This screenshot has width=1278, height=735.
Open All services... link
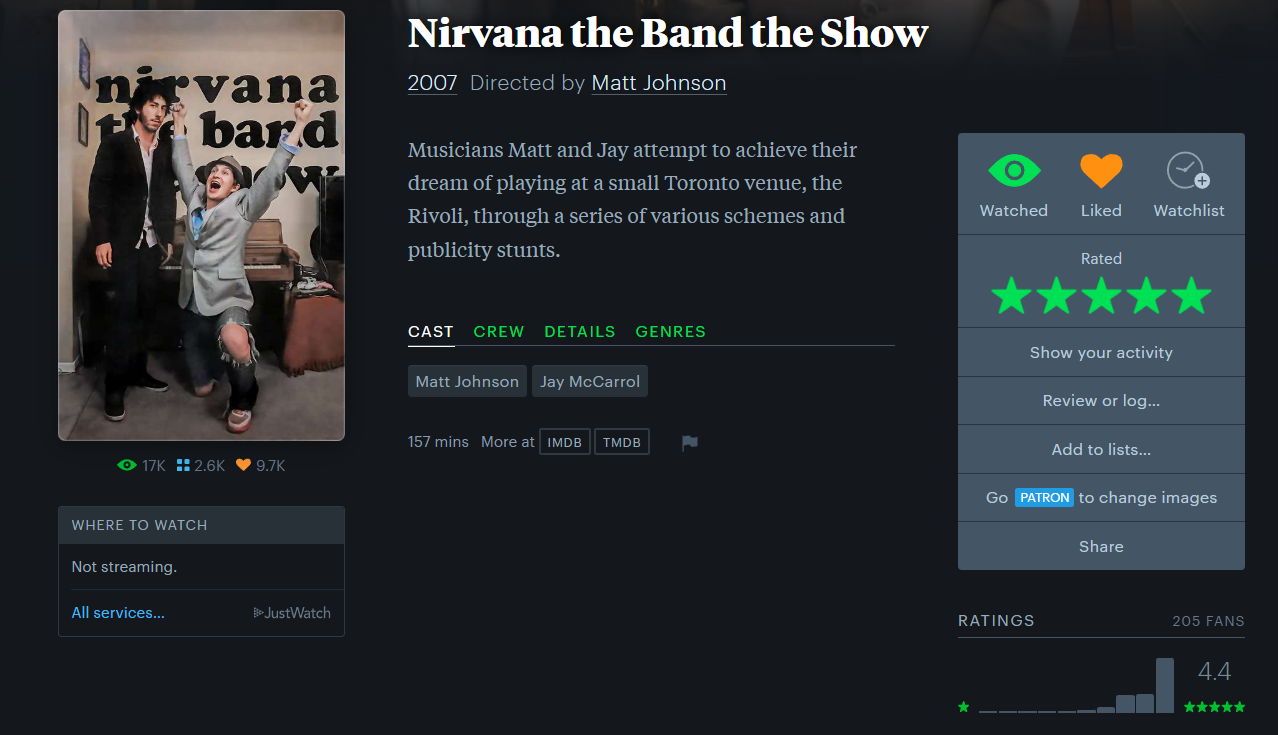point(118,613)
